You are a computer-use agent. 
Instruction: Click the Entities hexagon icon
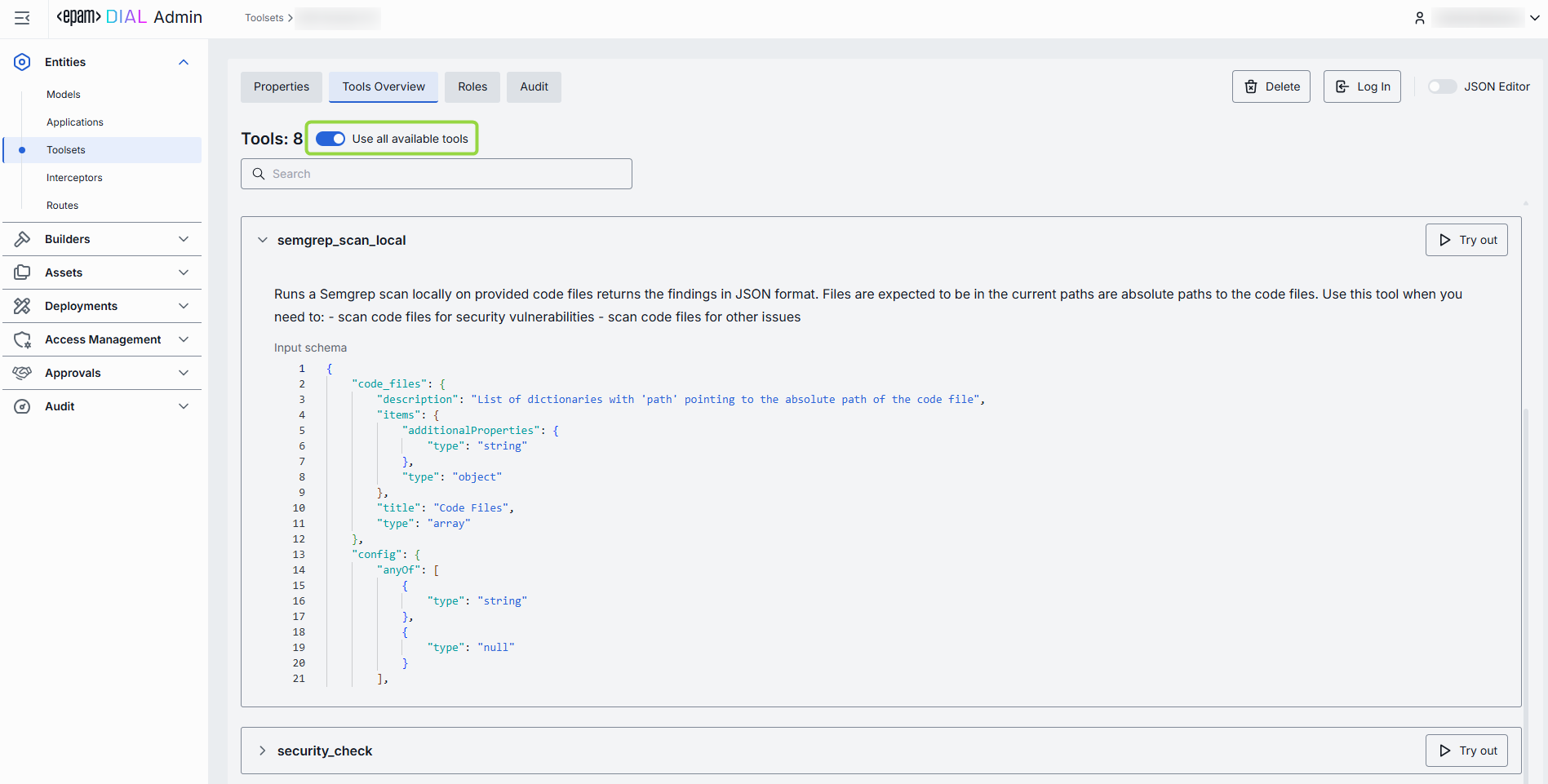click(22, 62)
